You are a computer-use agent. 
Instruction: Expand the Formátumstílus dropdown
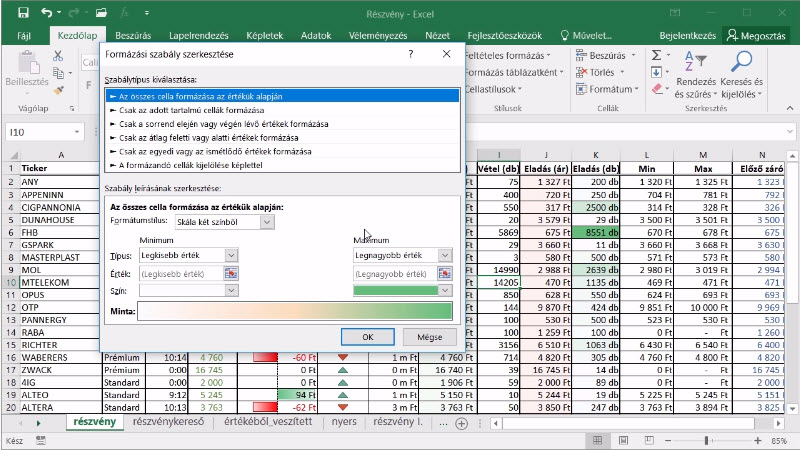[x=267, y=222]
